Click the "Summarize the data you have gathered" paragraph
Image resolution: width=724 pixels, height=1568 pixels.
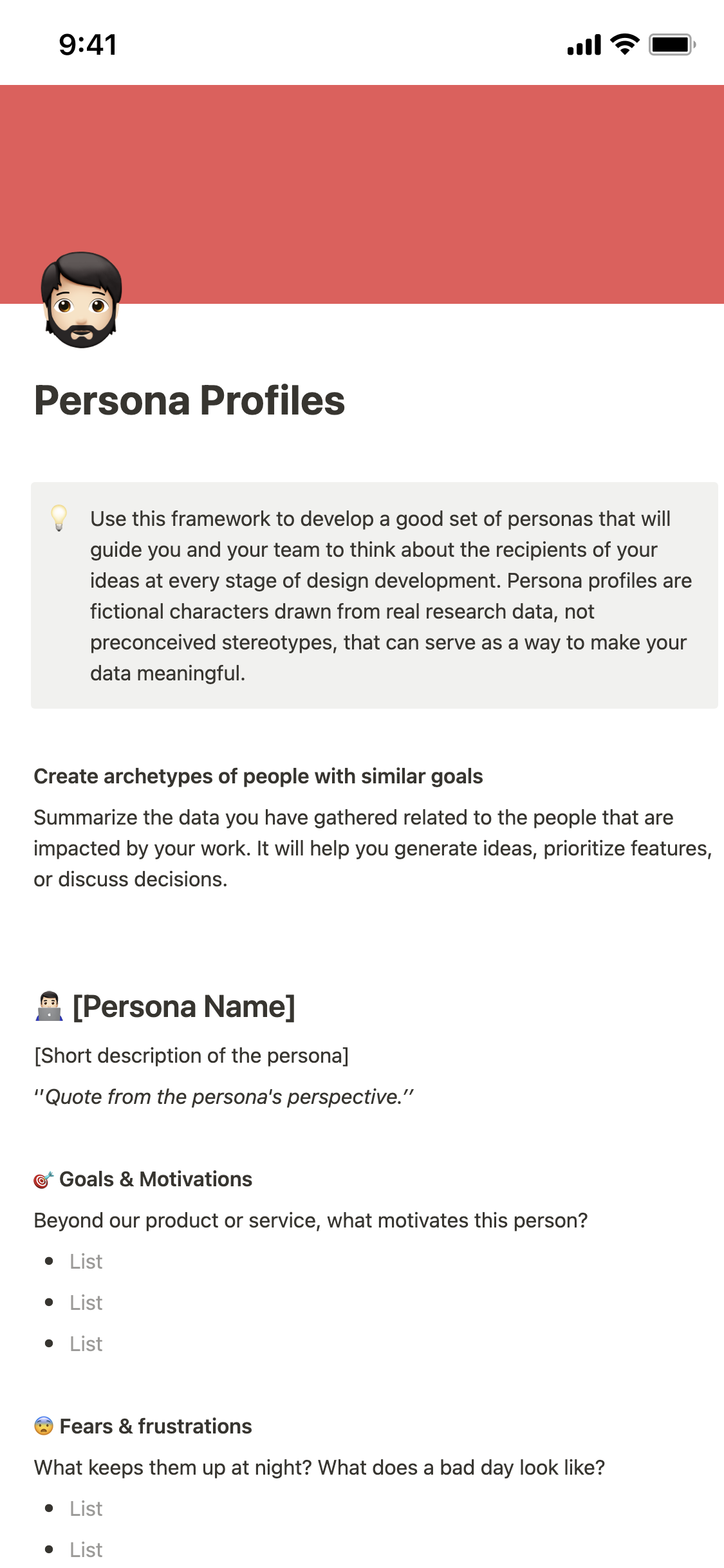coord(372,848)
